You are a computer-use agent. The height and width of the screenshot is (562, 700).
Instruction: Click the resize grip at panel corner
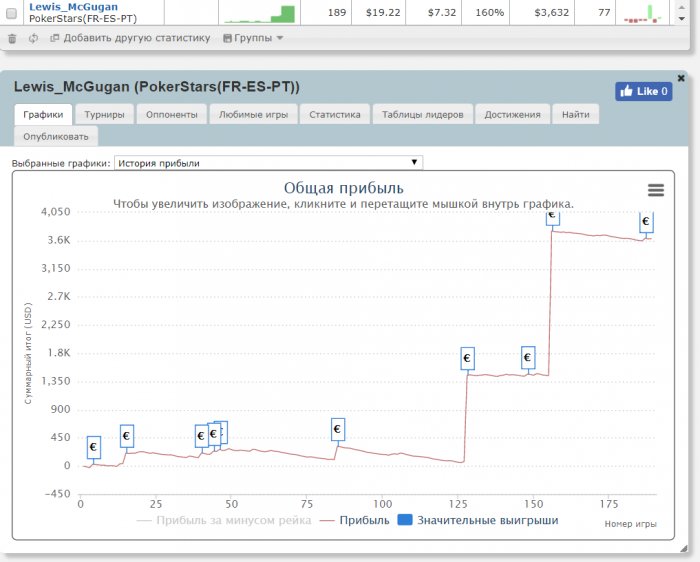click(683, 549)
